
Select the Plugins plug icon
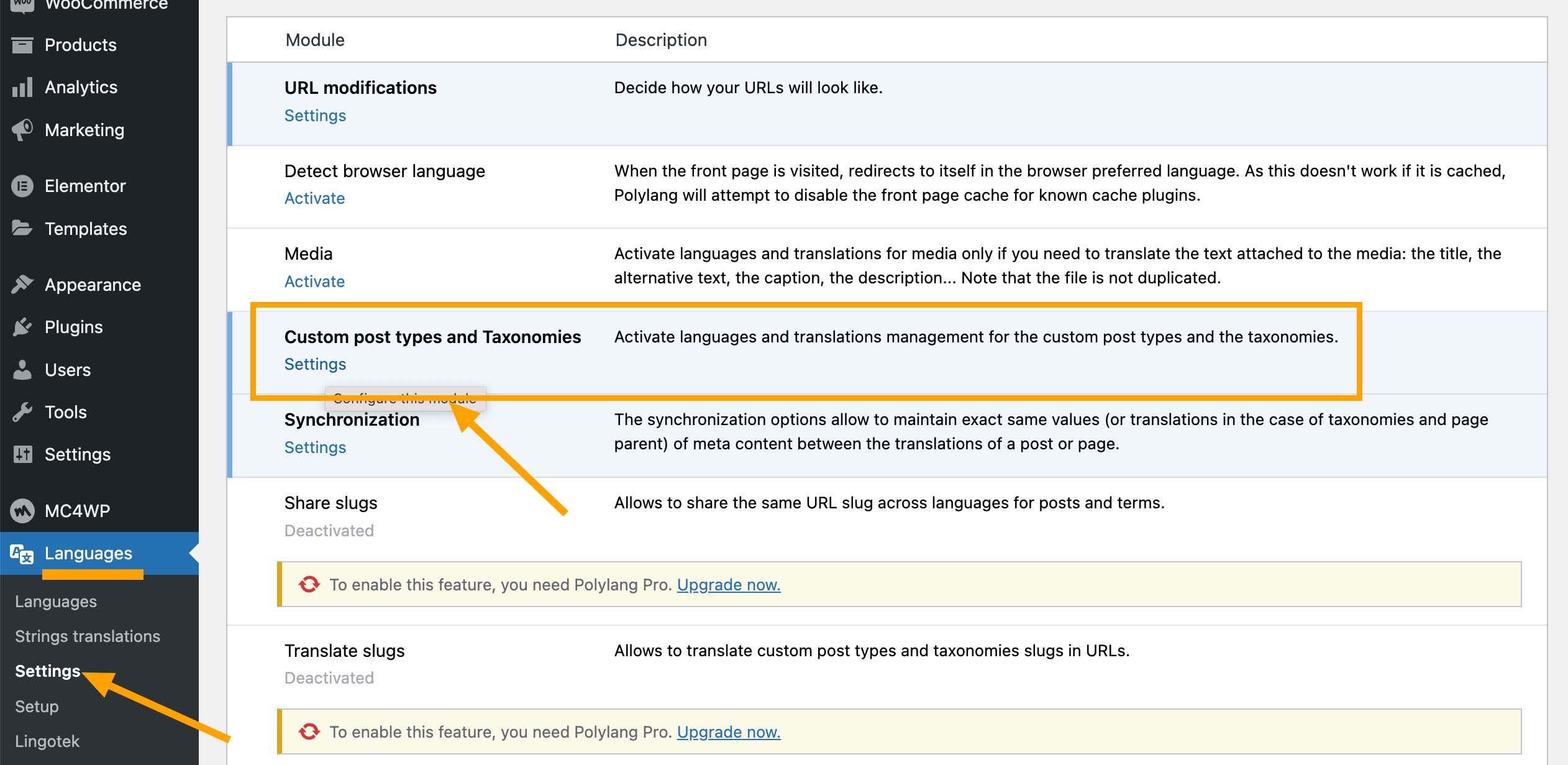click(x=22, y=326)
